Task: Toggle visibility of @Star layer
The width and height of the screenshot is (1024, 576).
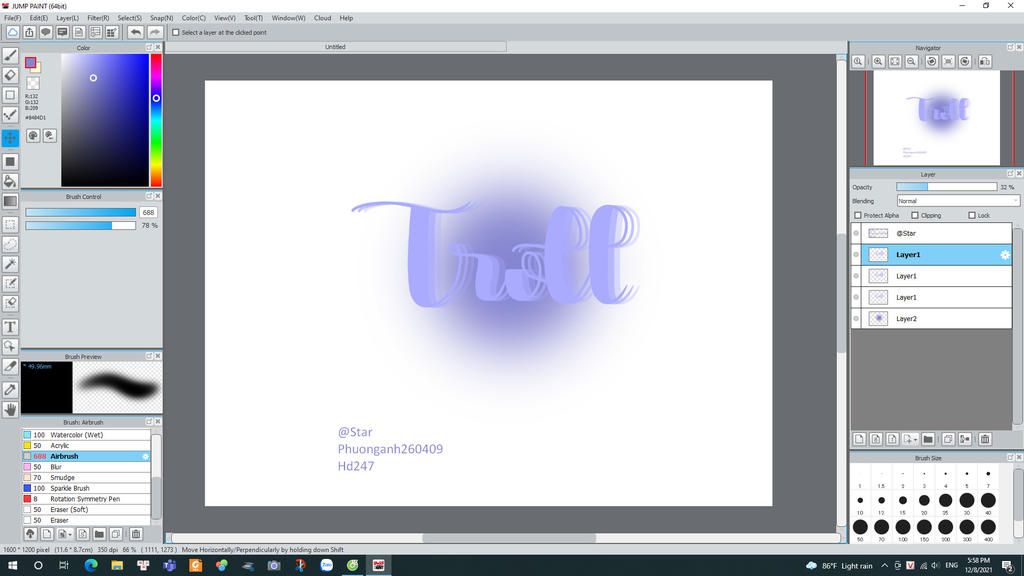Action: (x=856, y=233)
